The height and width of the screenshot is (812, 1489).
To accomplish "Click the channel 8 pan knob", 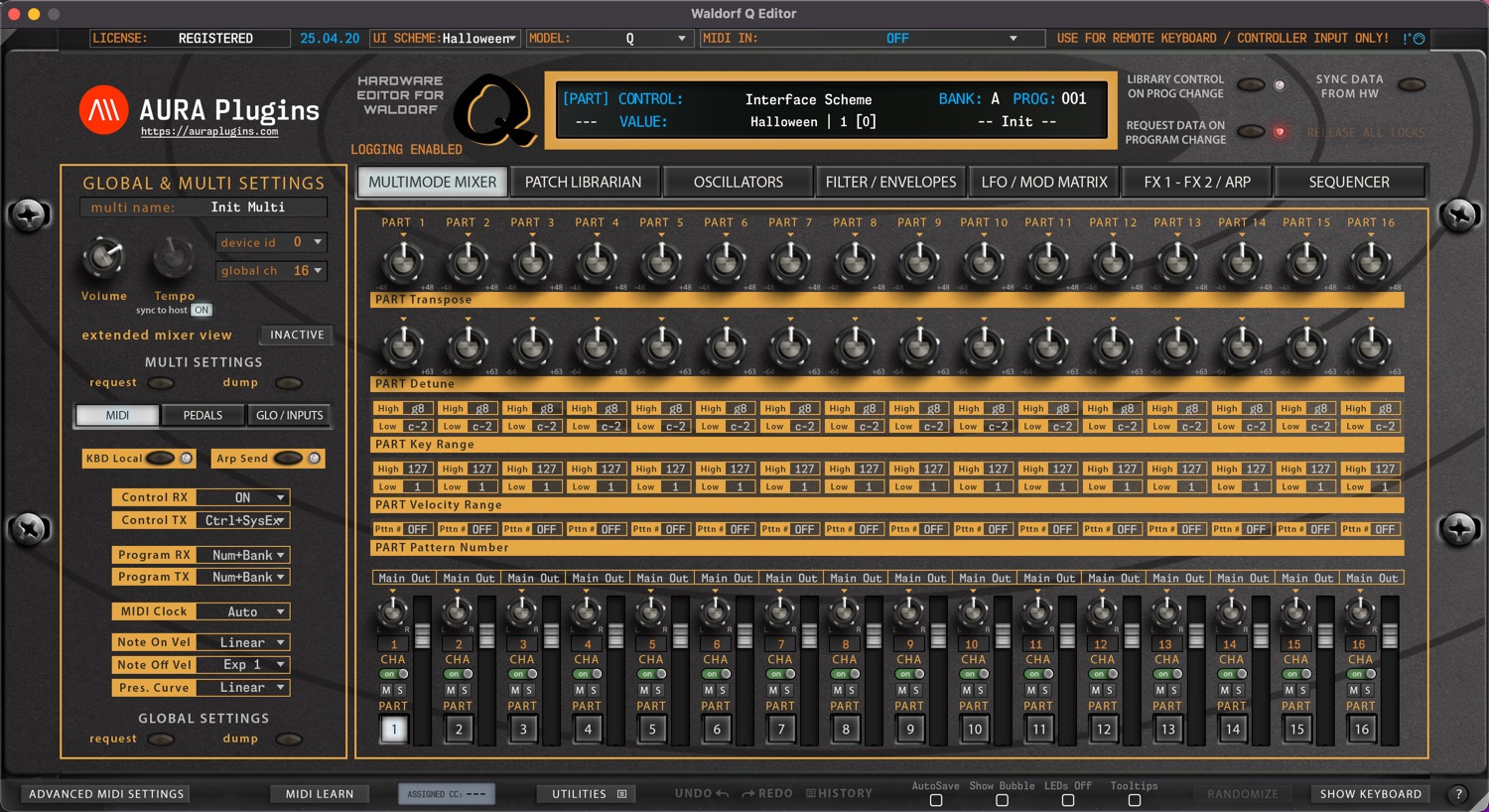I will [845, 611].
